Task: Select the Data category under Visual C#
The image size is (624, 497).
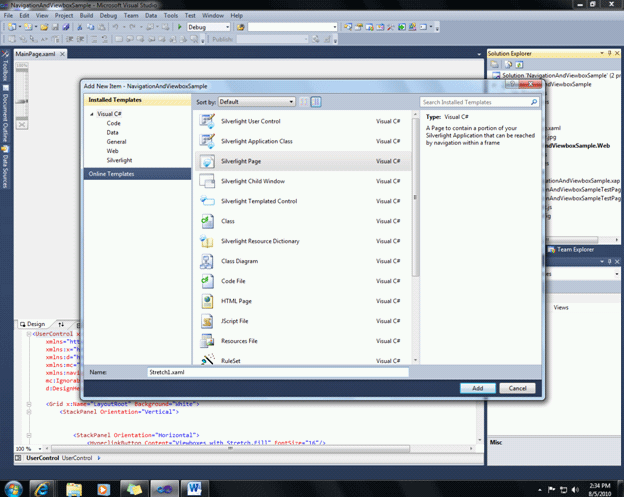Action: coord(112,133)
